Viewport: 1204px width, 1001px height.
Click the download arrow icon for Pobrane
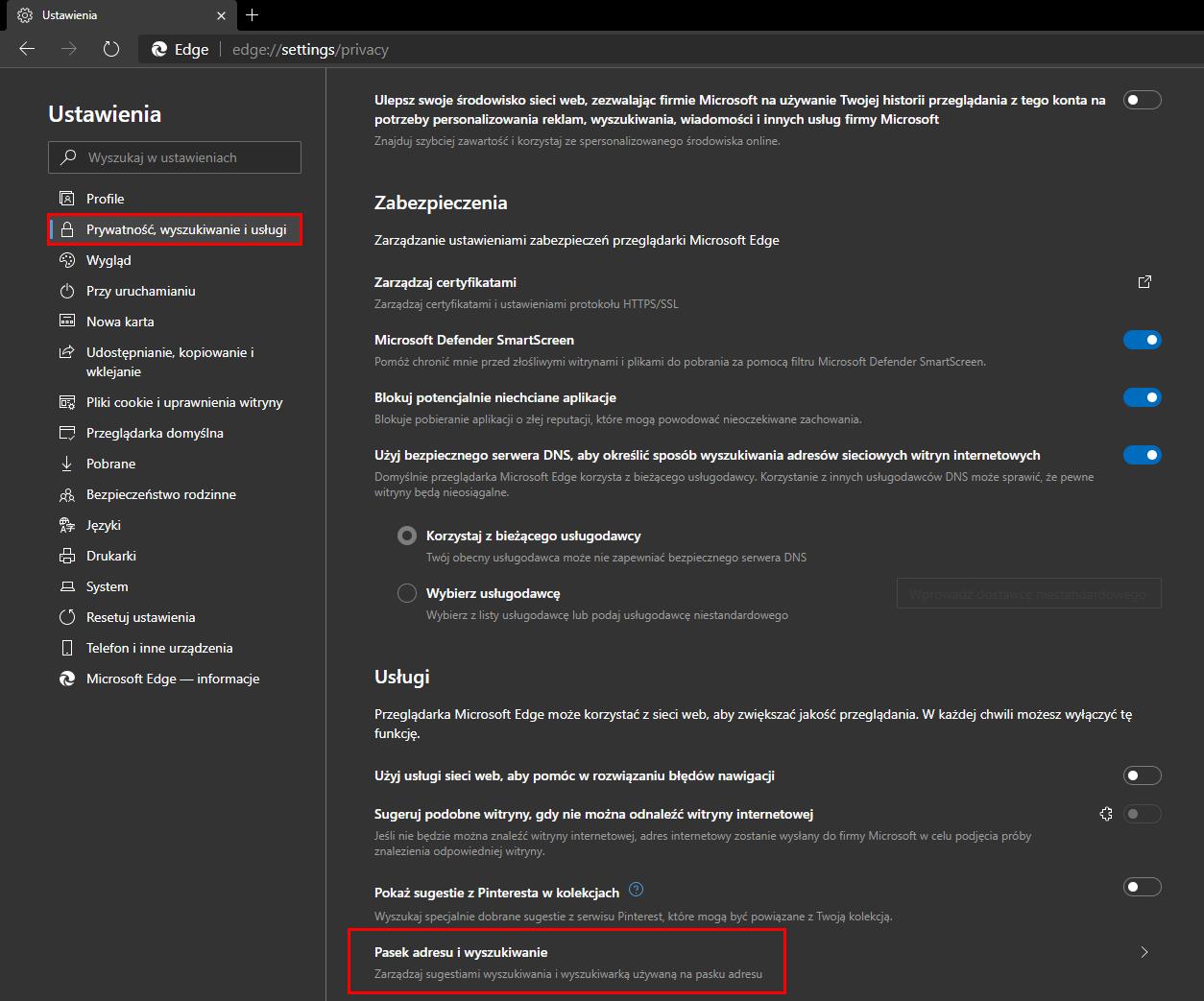click(67, 464)
